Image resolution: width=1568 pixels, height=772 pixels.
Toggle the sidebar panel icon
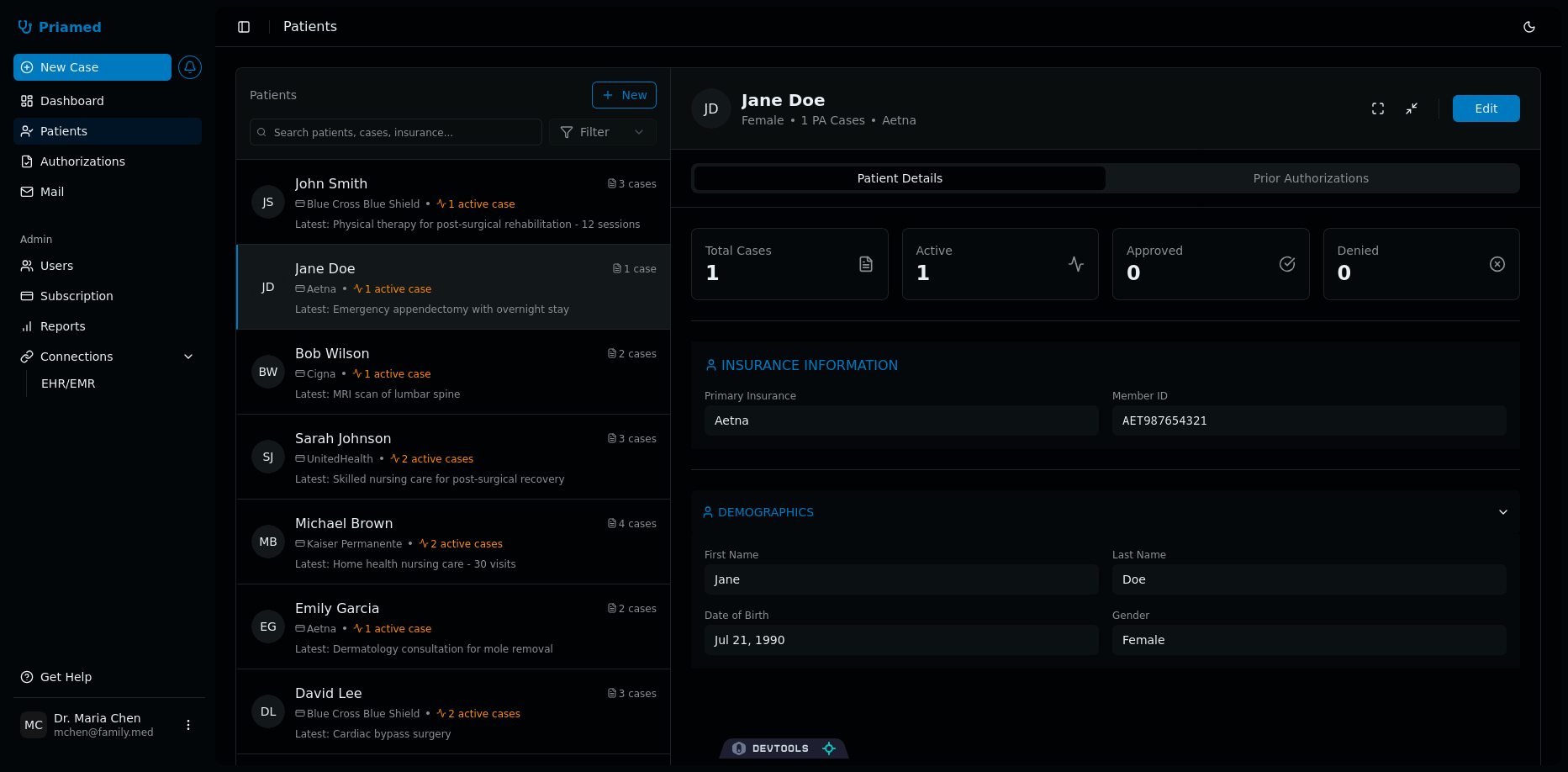coord(244,27)
